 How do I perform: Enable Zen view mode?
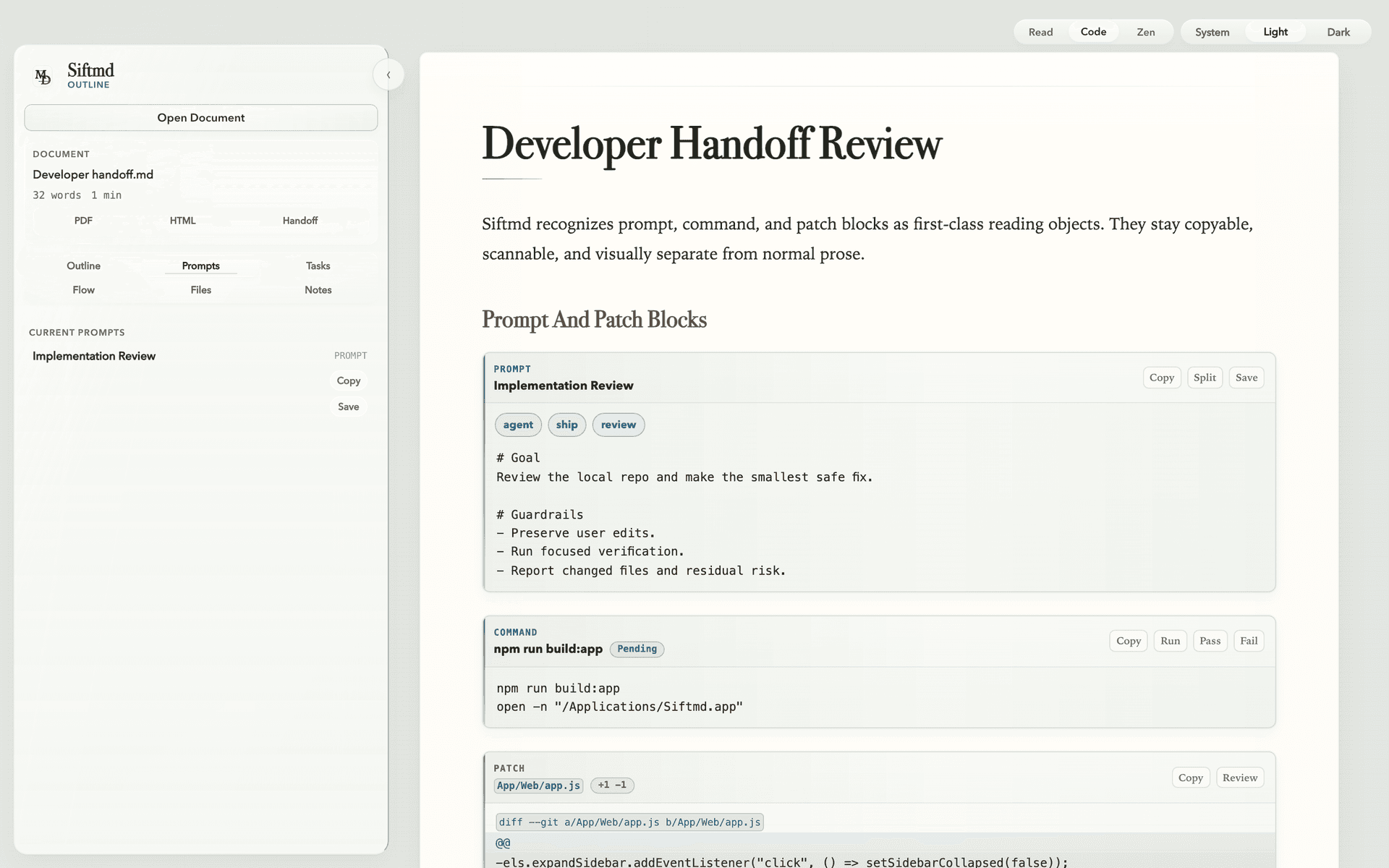point(1146,32)
